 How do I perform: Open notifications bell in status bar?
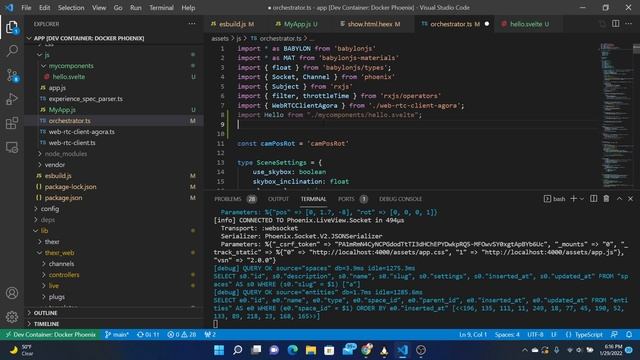629,335
